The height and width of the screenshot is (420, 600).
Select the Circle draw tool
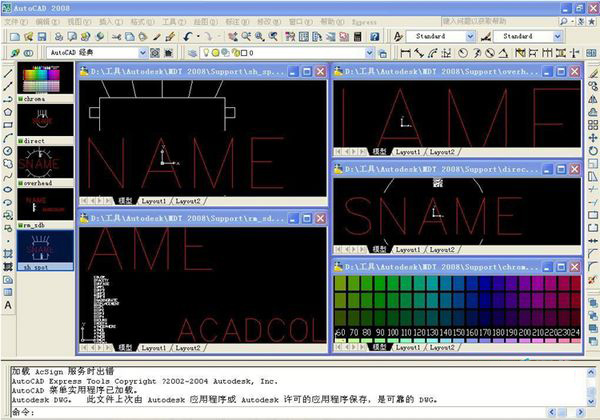8,151
